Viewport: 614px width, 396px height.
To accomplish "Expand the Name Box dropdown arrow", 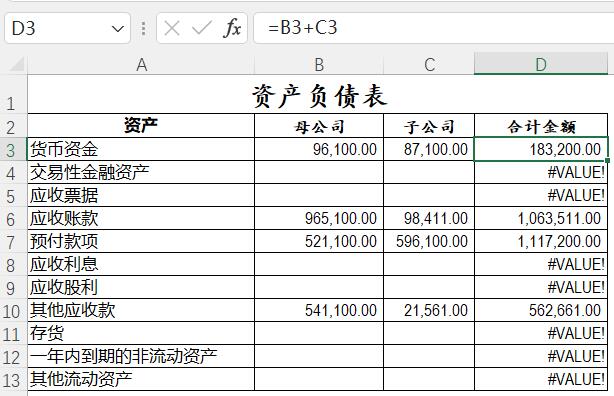I will tap(117, 29).
